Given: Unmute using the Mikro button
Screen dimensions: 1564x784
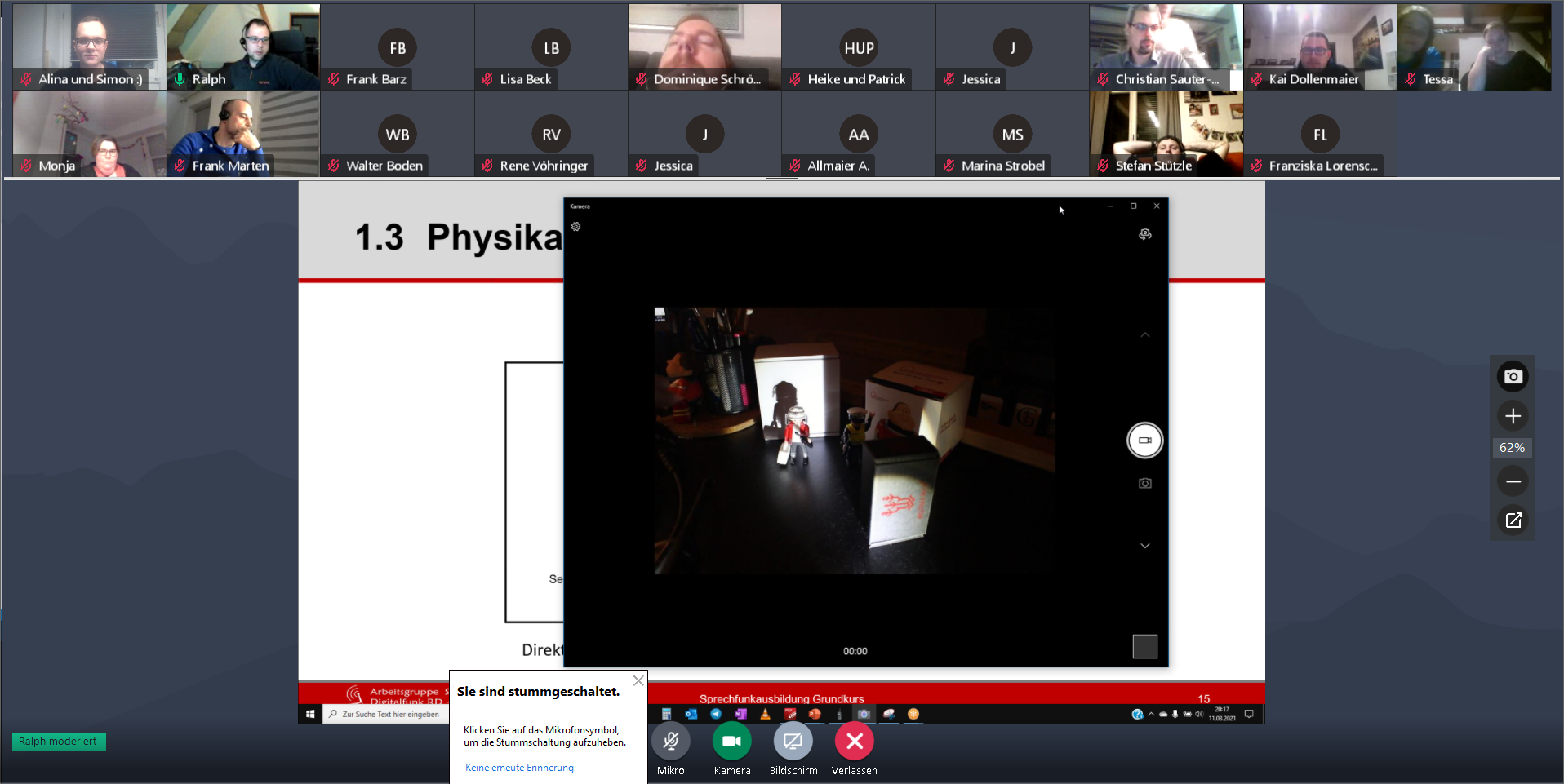Looking at the screenshot, I should point(671,741).
